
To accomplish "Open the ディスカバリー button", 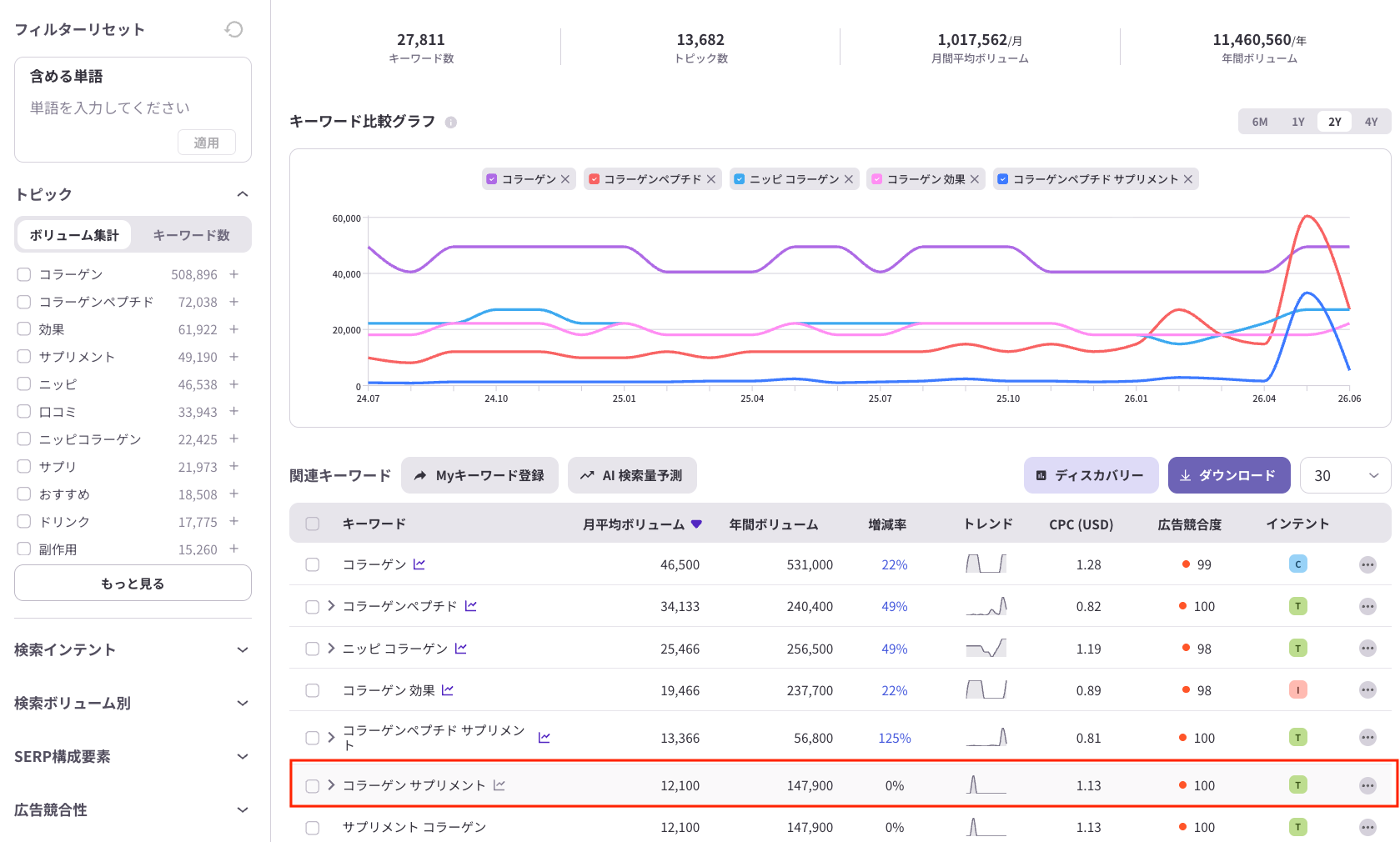I will 1091,475.
